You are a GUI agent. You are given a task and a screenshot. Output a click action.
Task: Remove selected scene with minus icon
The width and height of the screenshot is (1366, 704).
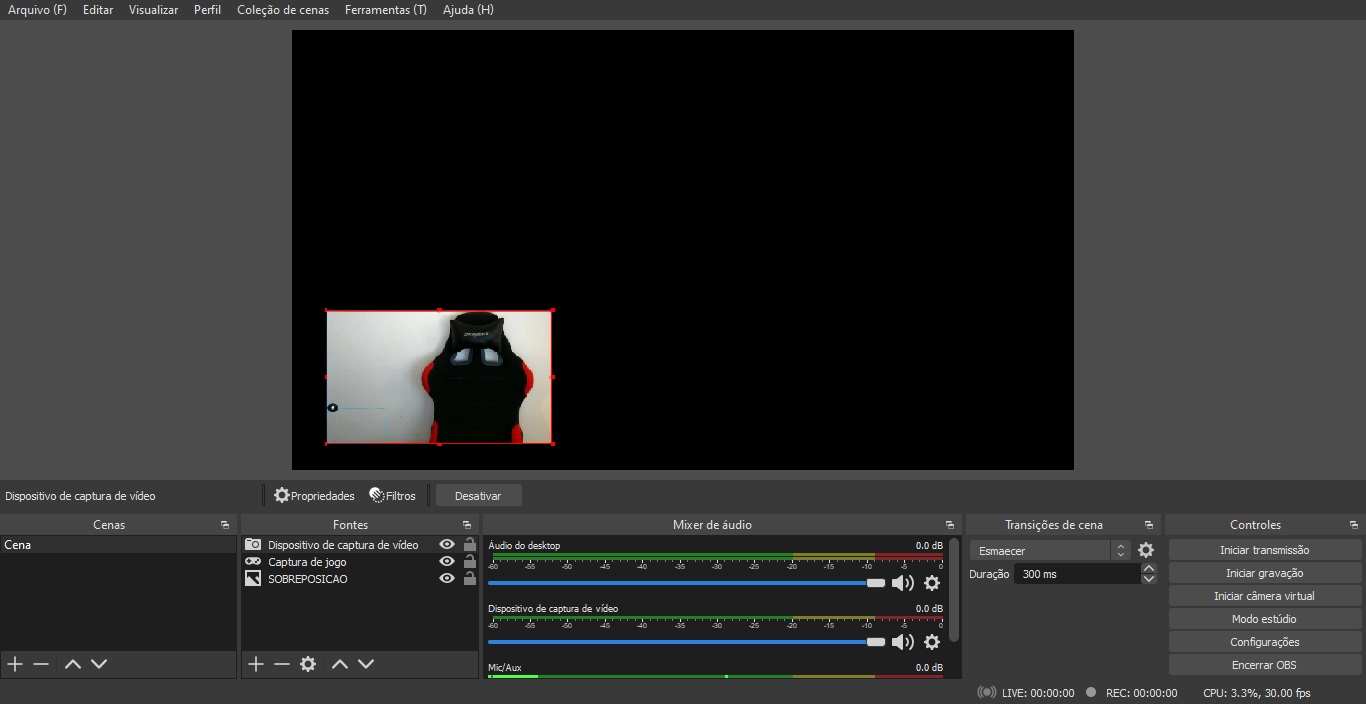coord(41,664)
